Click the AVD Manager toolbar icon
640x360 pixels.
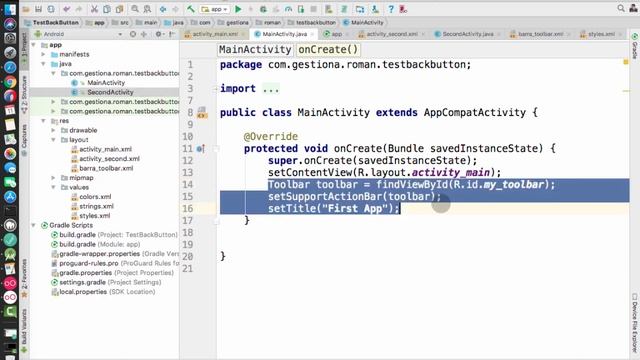329,9
